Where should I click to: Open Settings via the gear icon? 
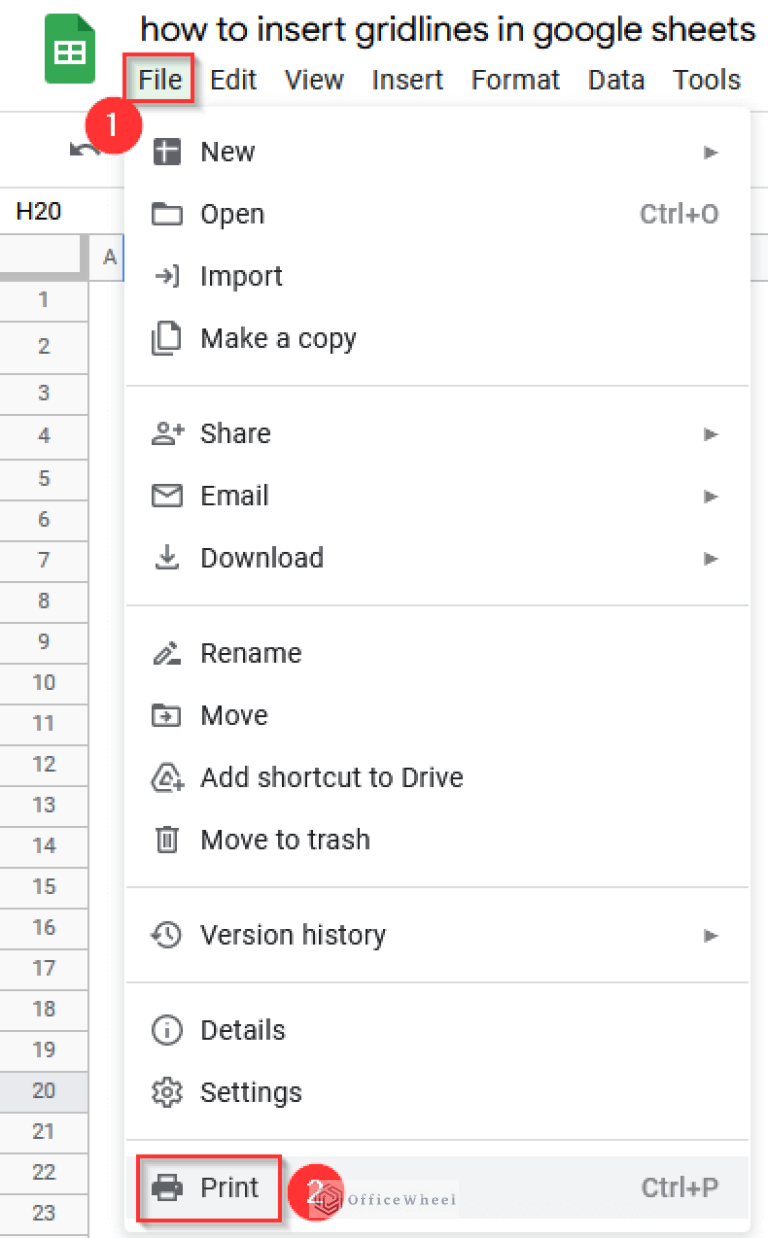(167, 1092)
